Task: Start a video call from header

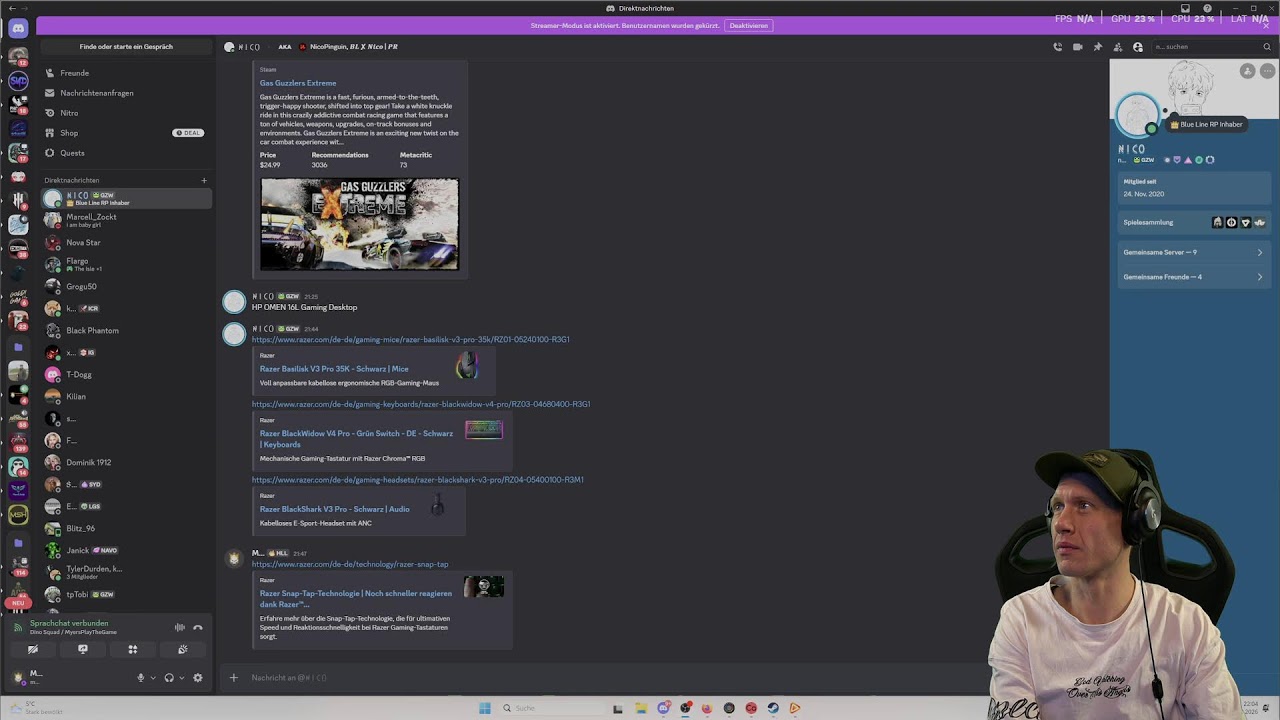Action: [x=1078, y=47]
